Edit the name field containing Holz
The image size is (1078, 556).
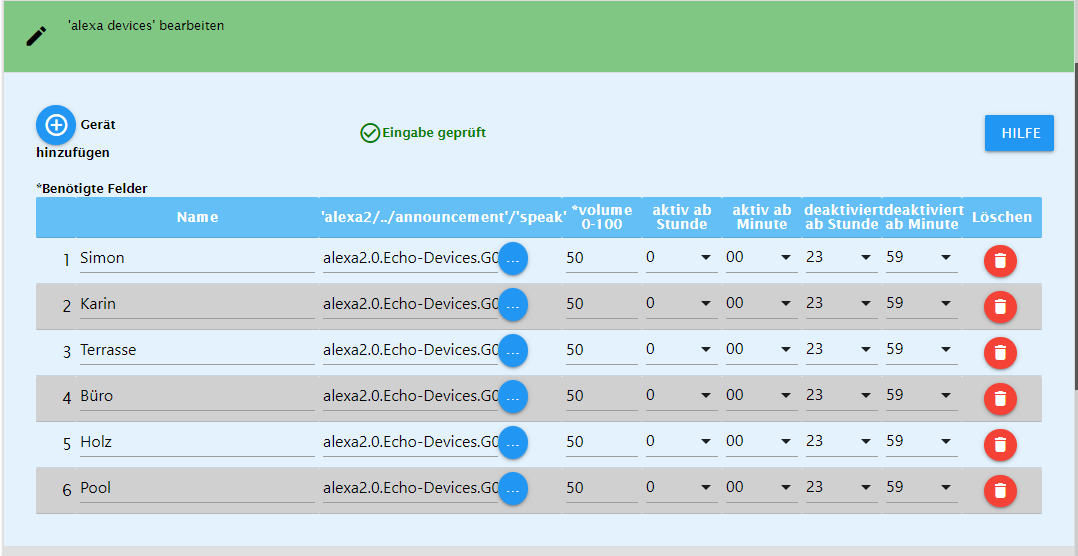coord(197,443)
